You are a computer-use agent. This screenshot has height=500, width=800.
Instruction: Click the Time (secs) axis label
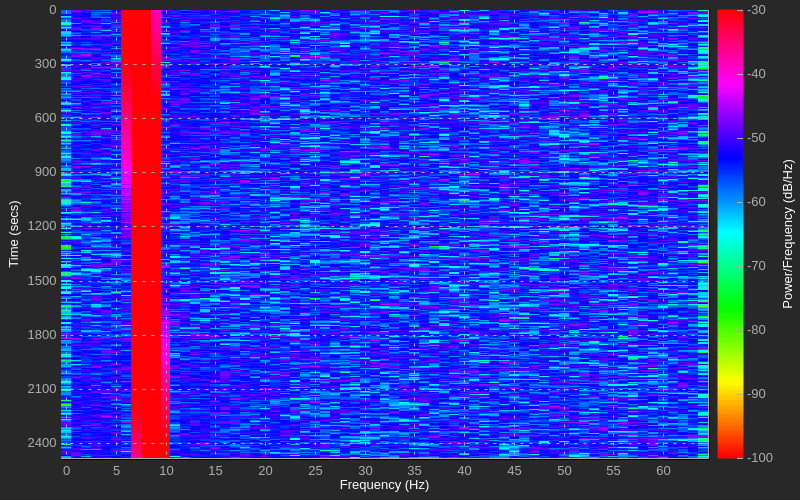pyautogui.click(x=14, y=234)
